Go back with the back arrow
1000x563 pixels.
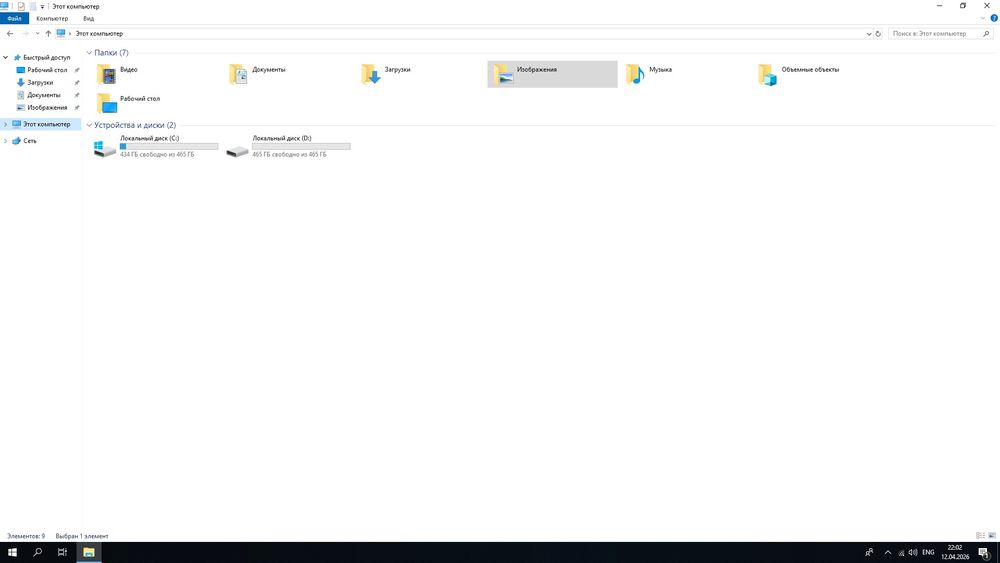(10, 34)
